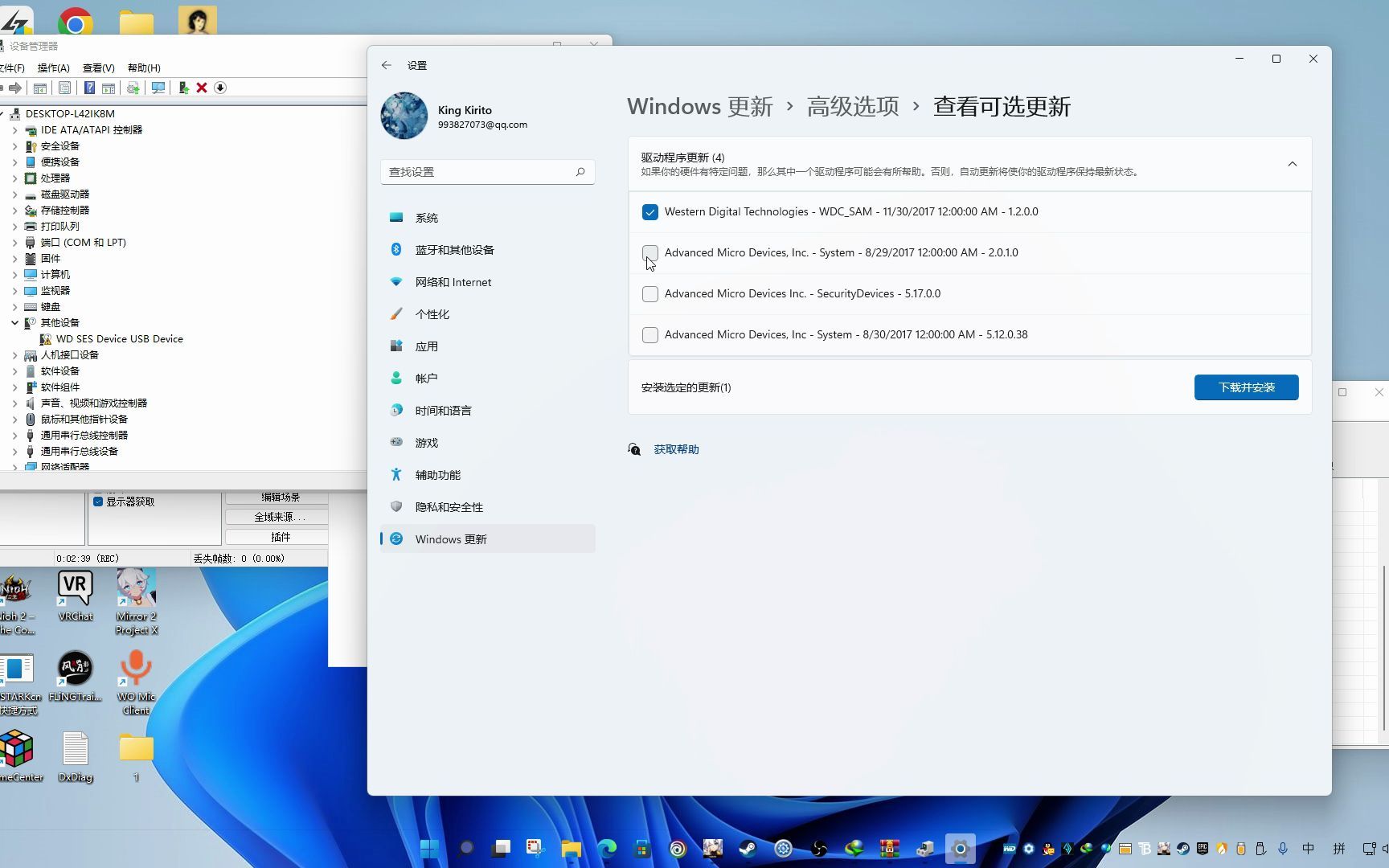Image resolution: width=1389 pixels, height=868 pixels.
Task: Open 应用 settings category
Action: click(488, 346)
